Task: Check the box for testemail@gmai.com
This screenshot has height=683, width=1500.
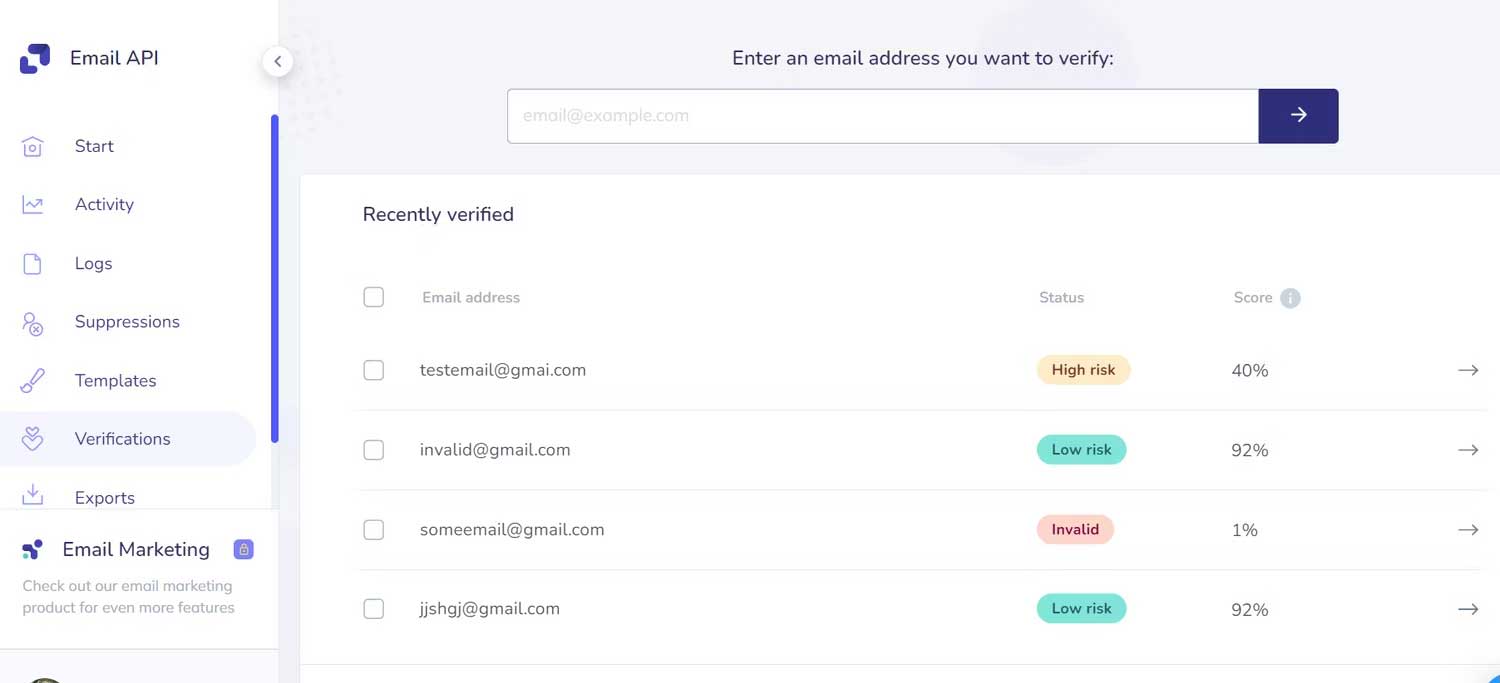Action: pyautogui.click(x=373, y=370)
